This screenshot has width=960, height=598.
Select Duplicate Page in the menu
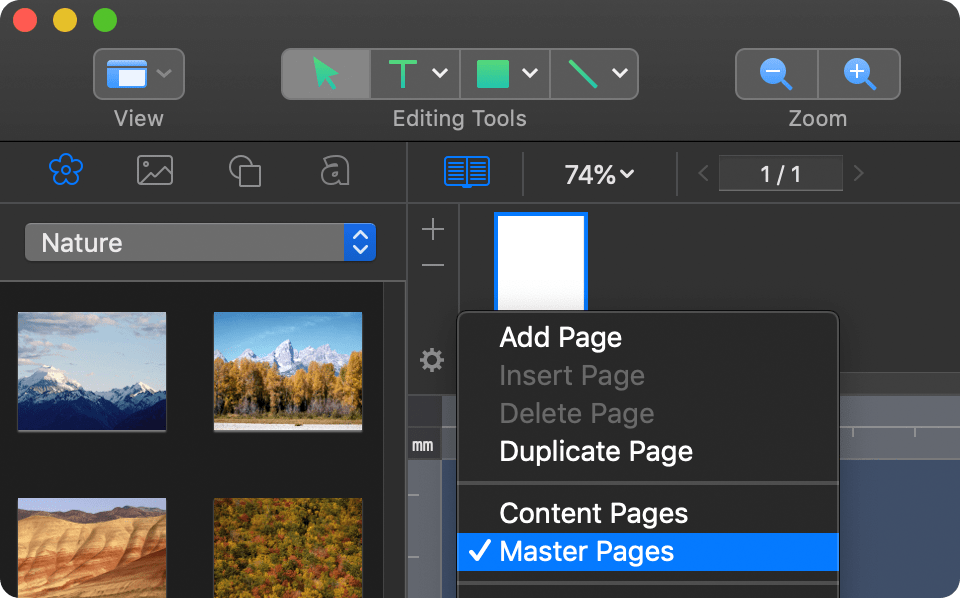(595, 451)
